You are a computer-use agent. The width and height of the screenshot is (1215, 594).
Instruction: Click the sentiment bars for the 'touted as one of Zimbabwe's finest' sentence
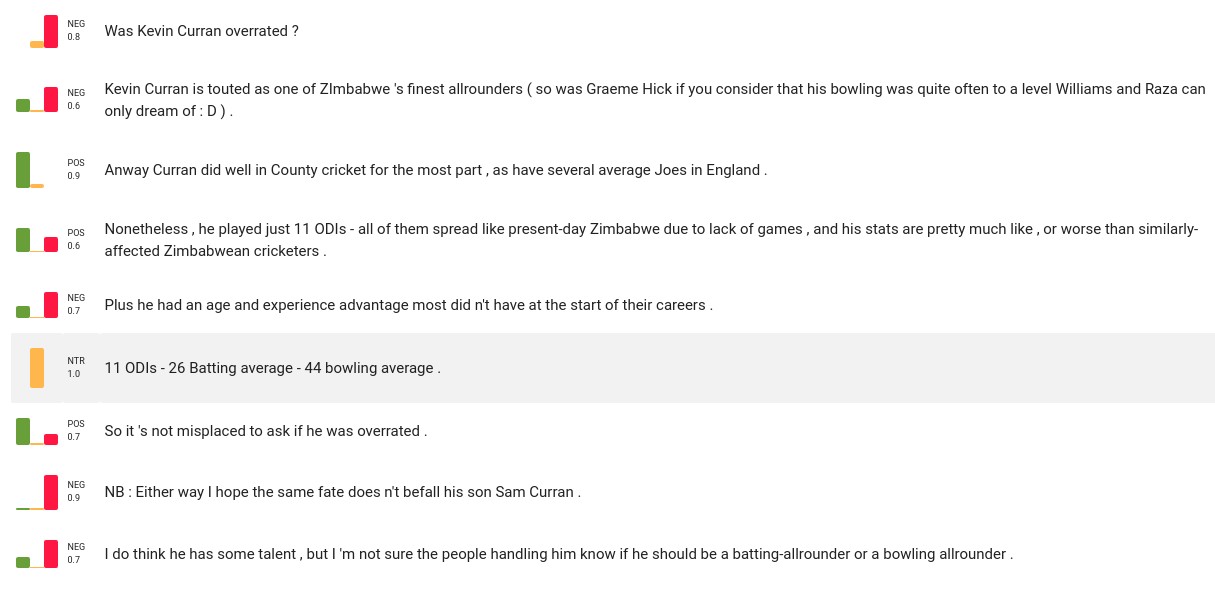(37, 100)
